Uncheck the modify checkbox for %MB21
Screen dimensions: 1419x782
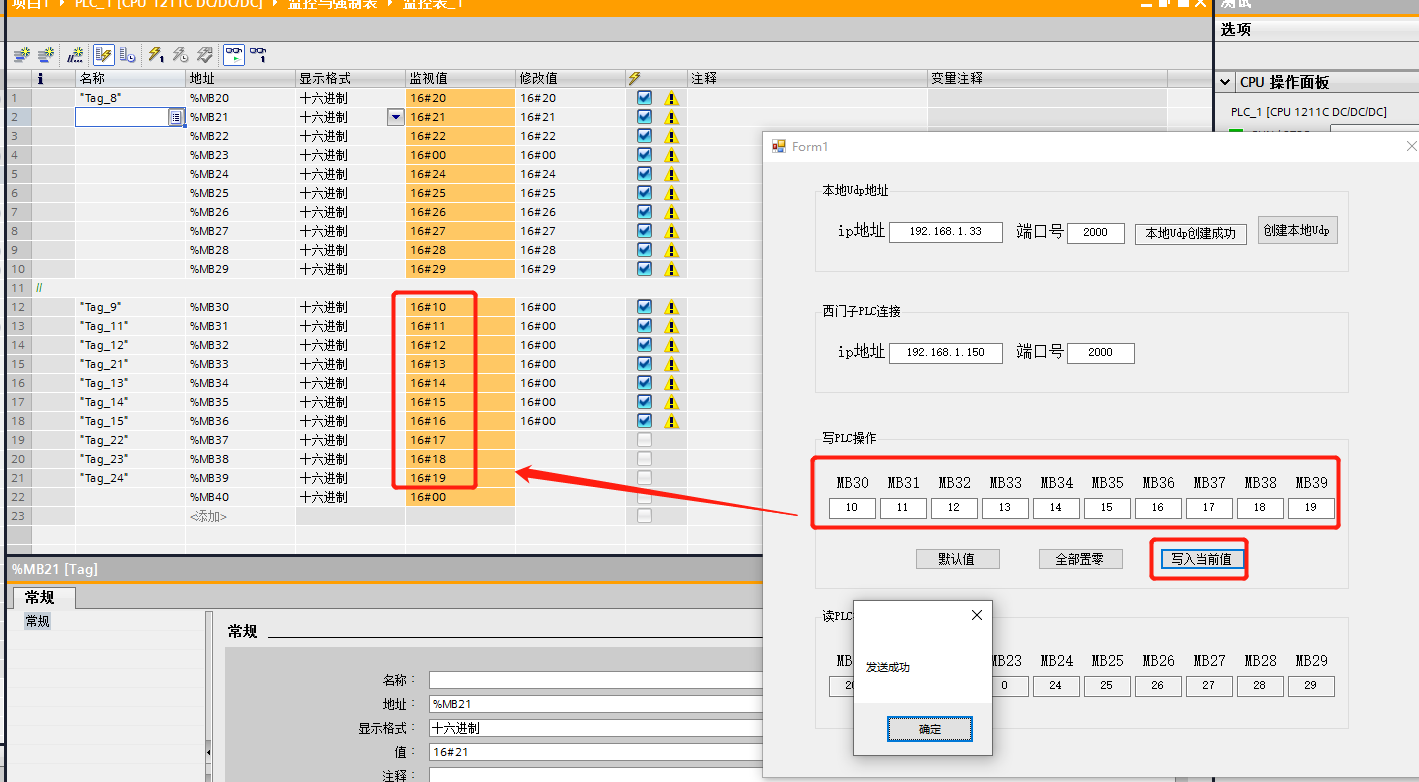click(644, 117)
